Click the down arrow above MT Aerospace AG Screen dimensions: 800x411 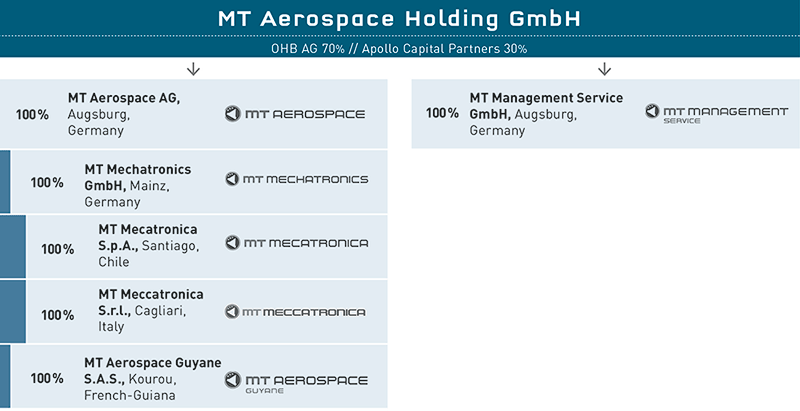[x=193, y=69]
